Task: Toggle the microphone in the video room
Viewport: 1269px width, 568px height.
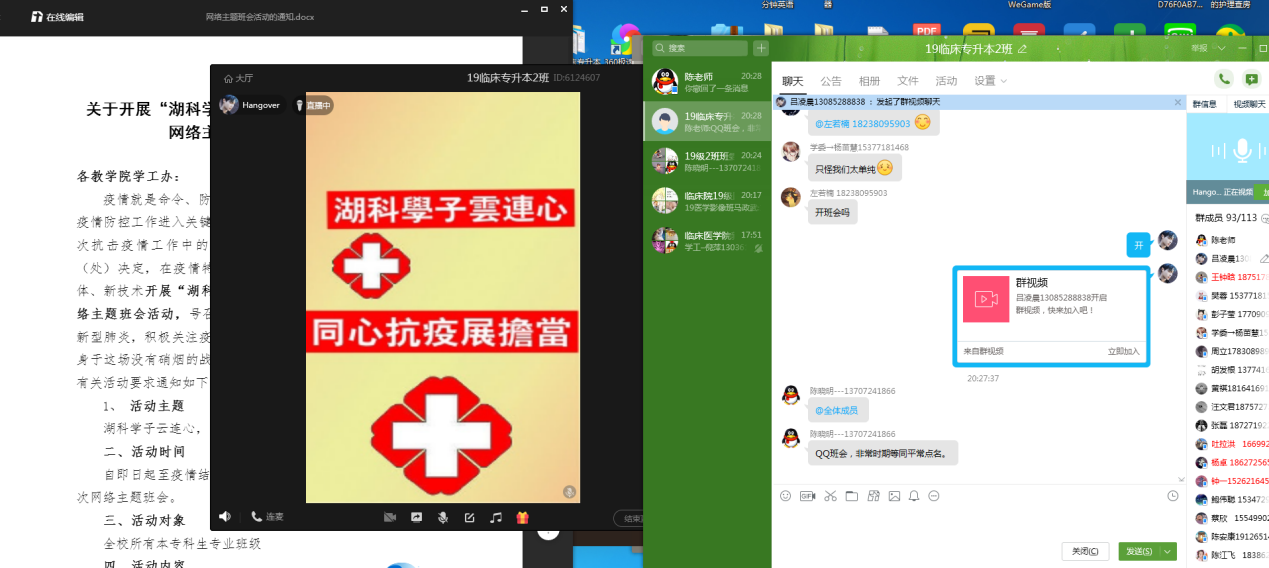Action: (x=442, y=518)
